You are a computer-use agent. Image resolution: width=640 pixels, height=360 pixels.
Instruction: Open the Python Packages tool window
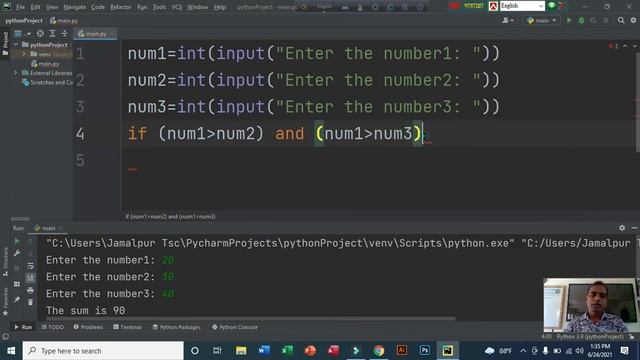coord(176,327)
